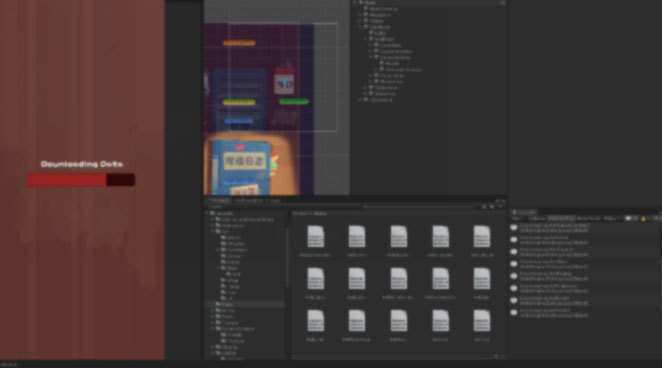Select the root scene row in Hierarchy
This screenshot has height=368, width=662.
coord(429,3)
